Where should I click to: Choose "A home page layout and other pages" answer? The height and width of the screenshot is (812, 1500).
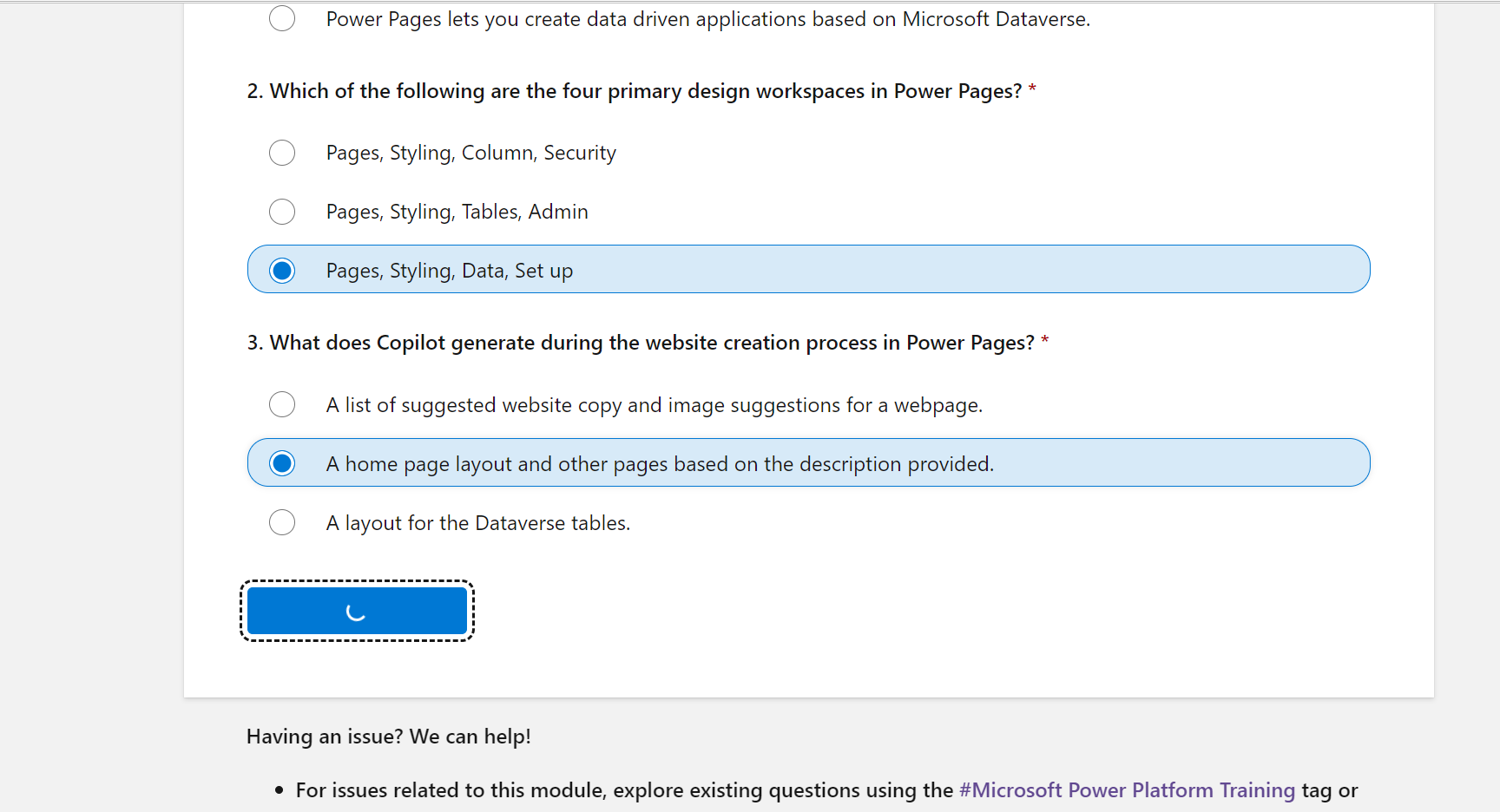click(282, 462)
